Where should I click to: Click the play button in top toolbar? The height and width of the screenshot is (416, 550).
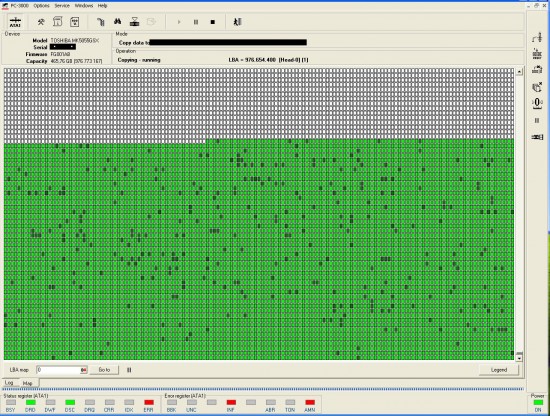[x=179, y=22]
